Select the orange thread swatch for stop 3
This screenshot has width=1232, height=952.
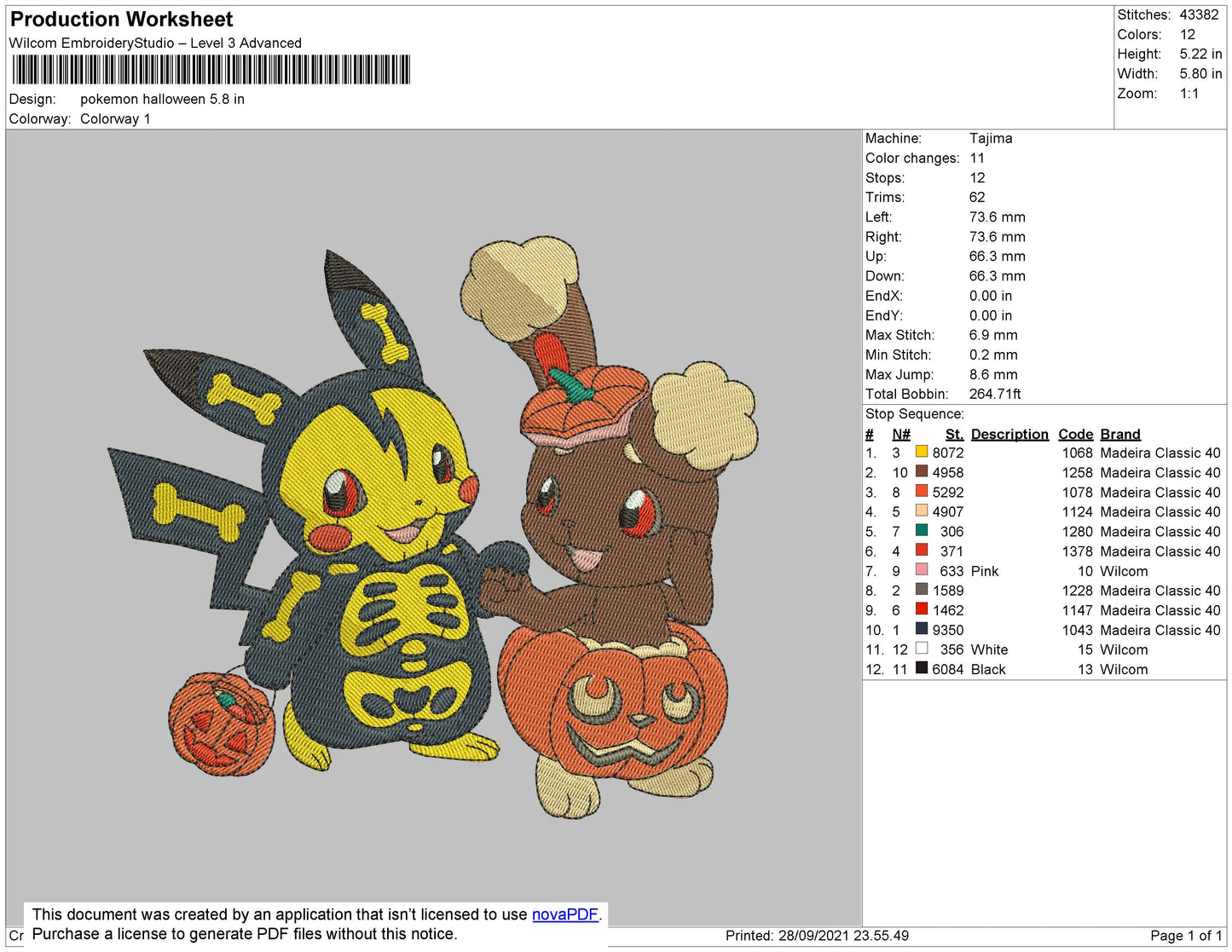pyautogui.click(x=922, y=491)
